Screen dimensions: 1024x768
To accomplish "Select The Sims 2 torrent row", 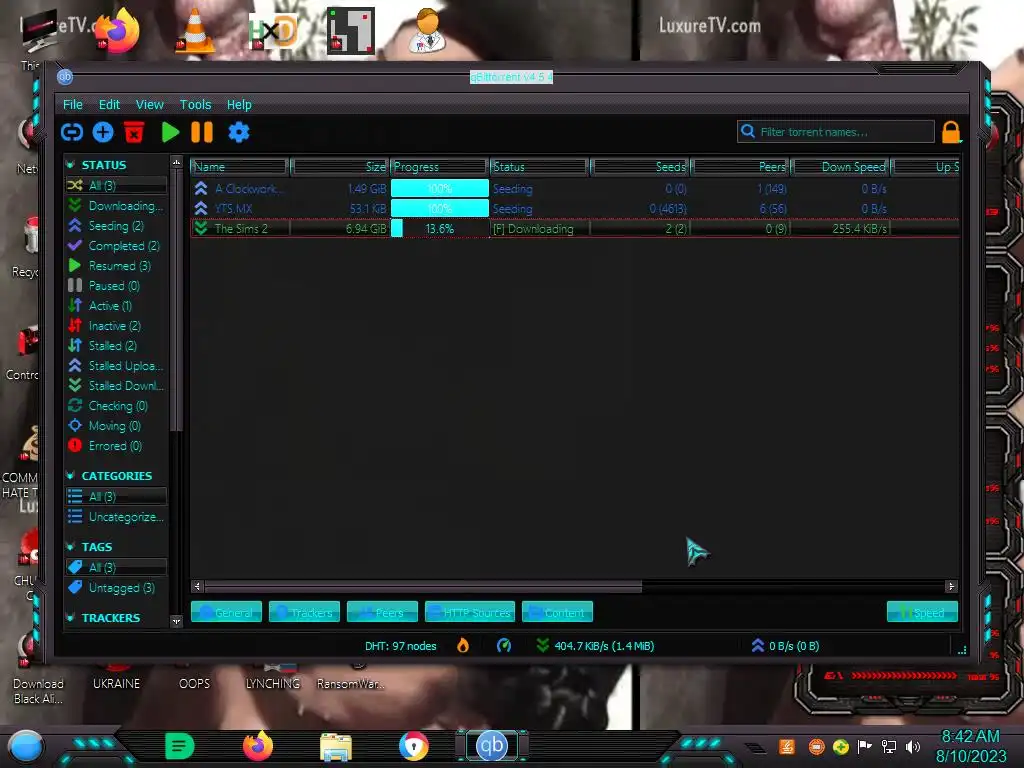I will click(x=575, y=229).
